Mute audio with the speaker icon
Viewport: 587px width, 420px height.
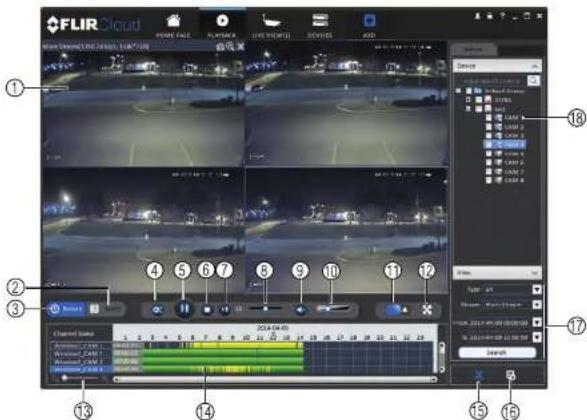[x=301, y=310]
